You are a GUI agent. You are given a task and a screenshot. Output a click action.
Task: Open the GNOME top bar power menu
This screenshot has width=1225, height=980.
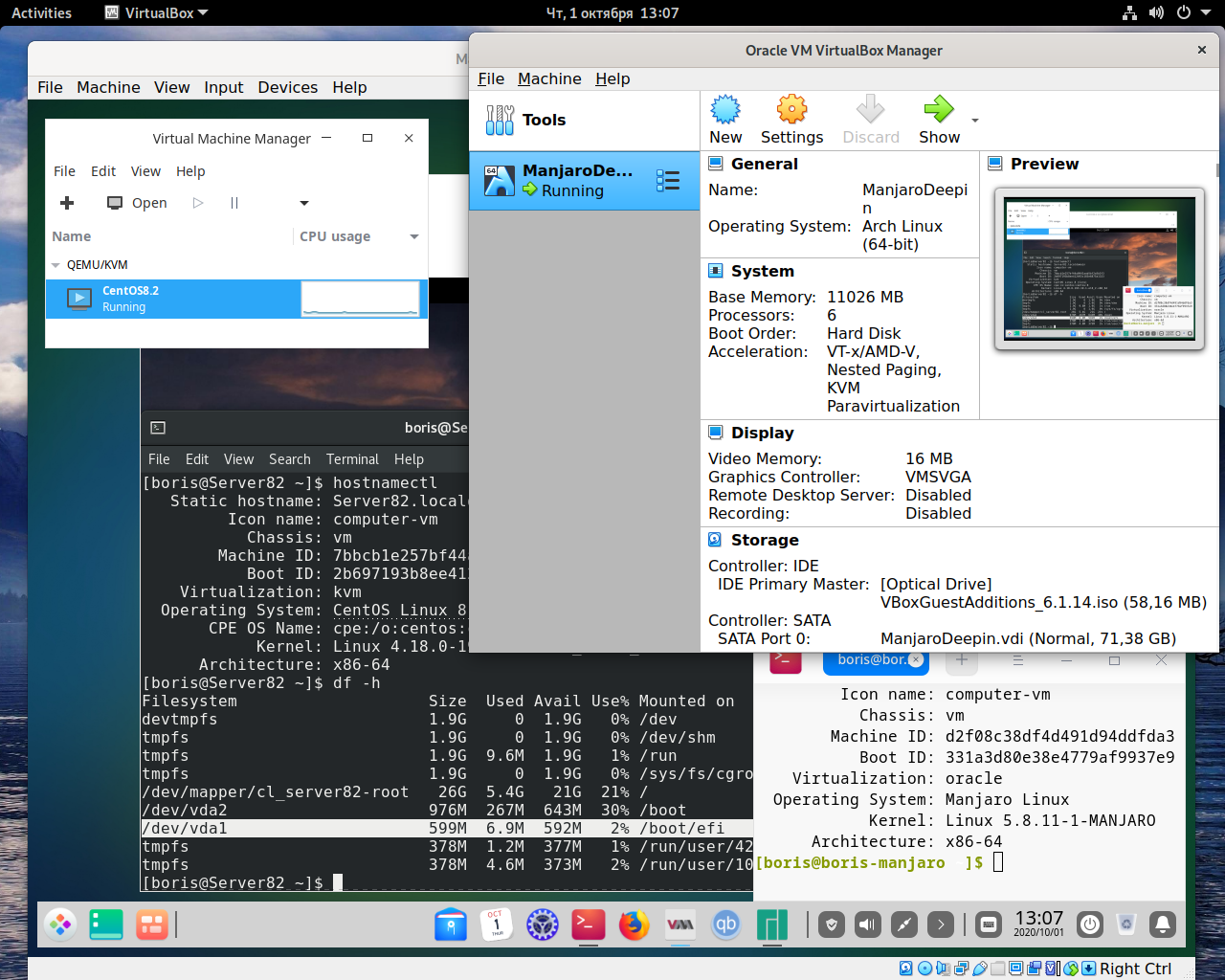[1183, 13]
